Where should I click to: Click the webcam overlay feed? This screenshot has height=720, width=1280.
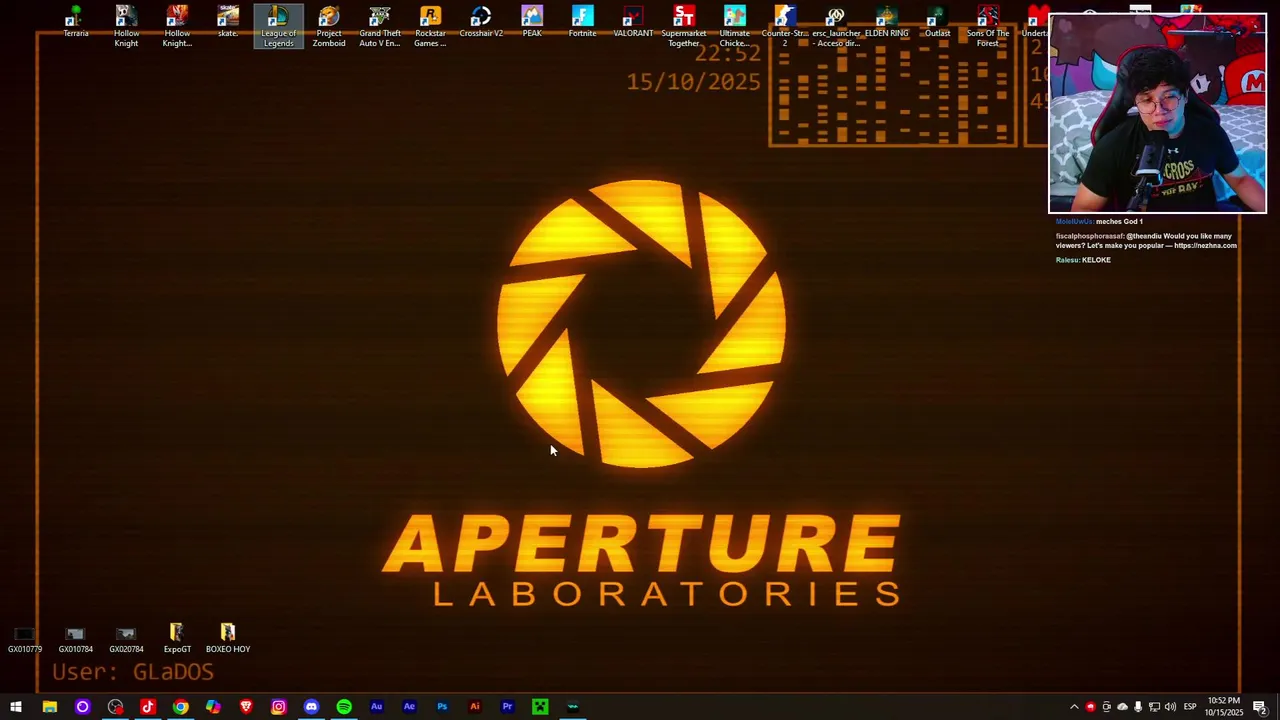pyautogui.click(x=1157, y=113)
